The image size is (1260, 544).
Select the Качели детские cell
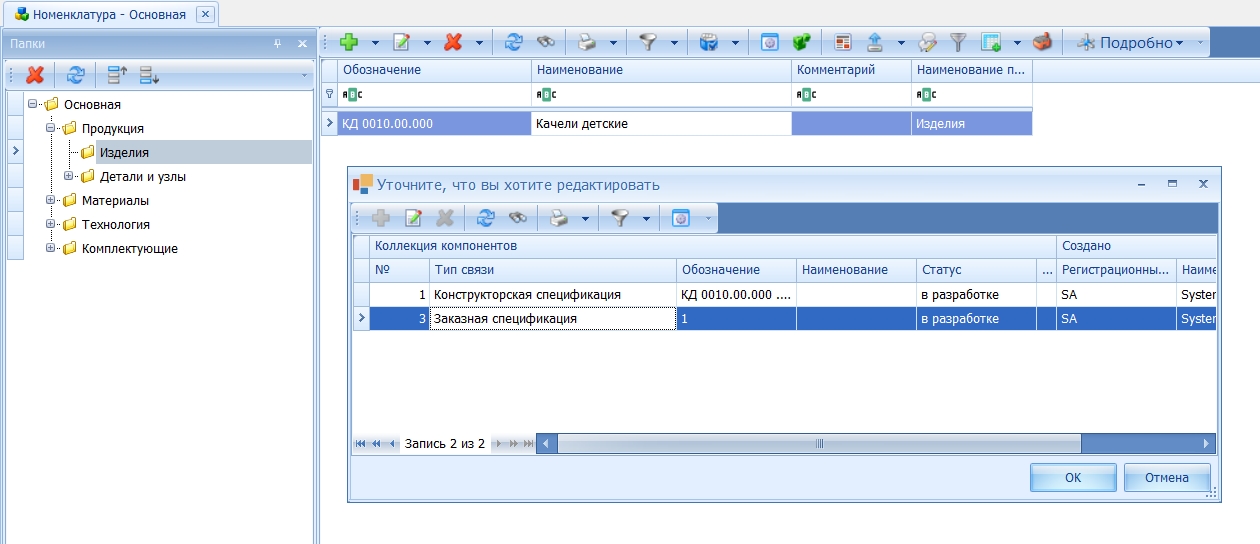tap(661, 124)
